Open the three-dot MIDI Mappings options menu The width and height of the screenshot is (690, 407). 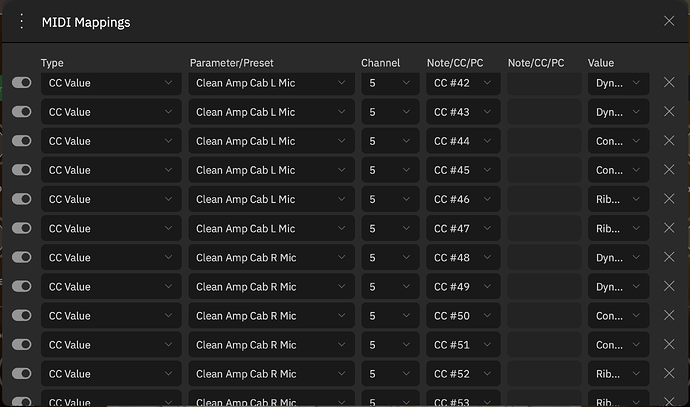pyautogui.click(x=22, y=21)
